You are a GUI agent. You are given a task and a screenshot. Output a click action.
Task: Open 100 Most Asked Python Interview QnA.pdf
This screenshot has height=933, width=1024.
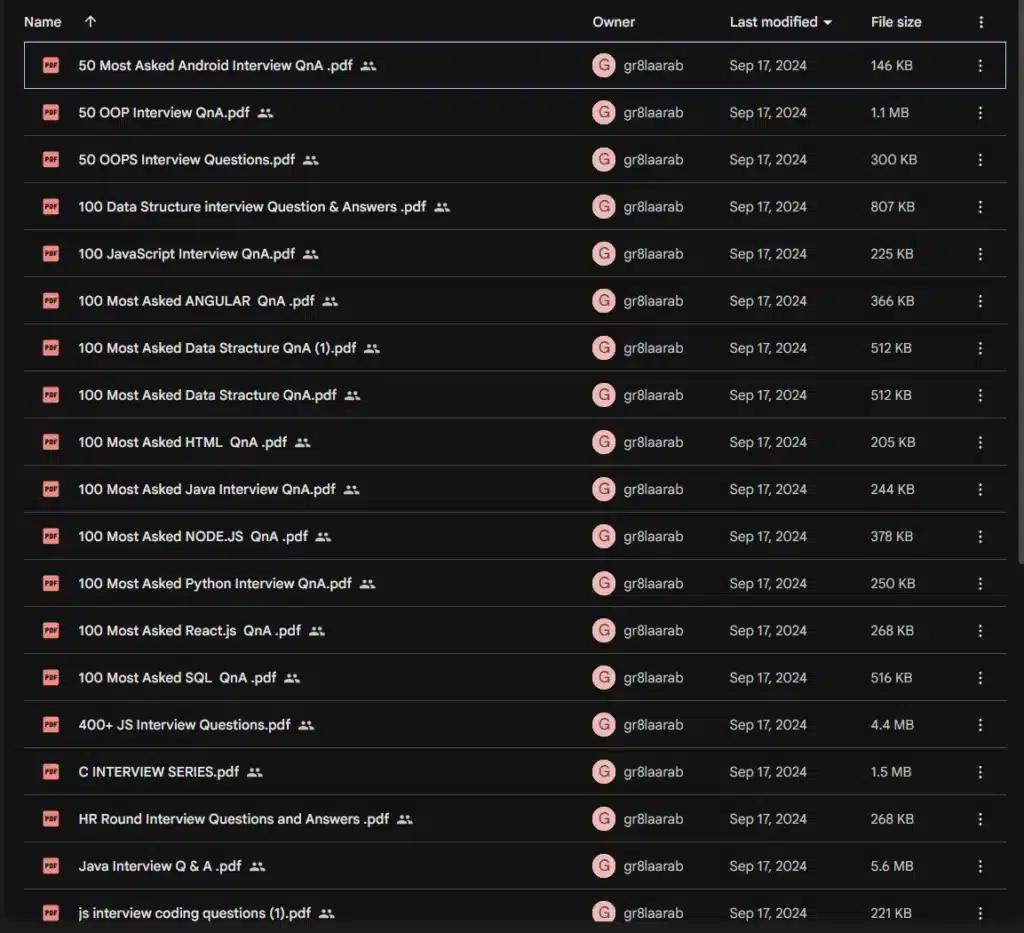point(215,584)
